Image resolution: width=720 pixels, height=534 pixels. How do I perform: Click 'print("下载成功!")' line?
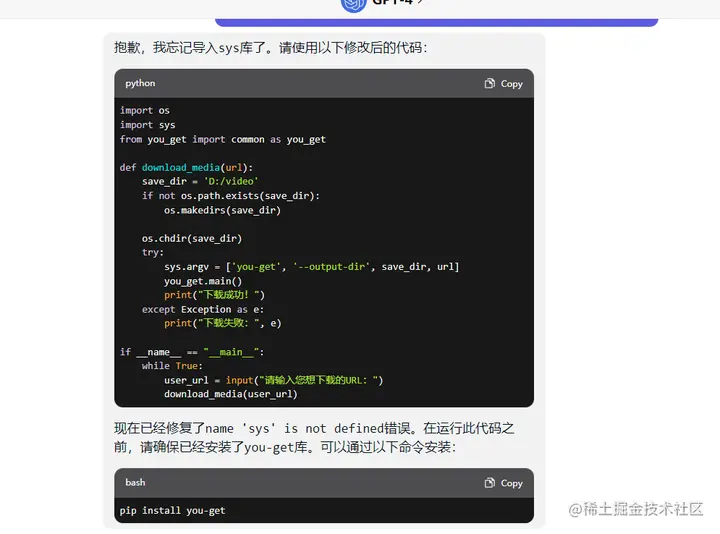pyautogui.click(x=214, y=295)
